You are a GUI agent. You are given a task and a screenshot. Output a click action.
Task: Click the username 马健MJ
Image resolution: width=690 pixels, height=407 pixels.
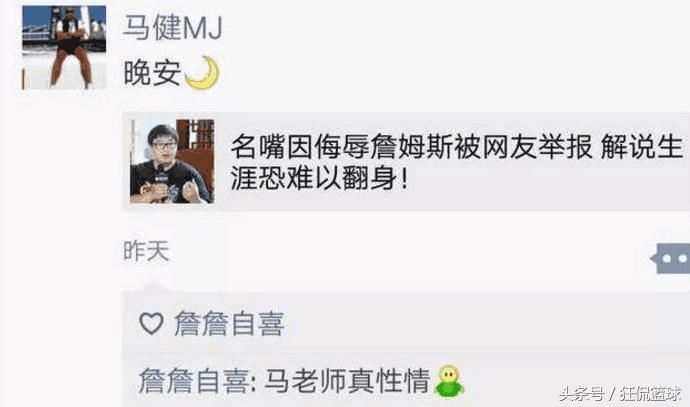172,27
